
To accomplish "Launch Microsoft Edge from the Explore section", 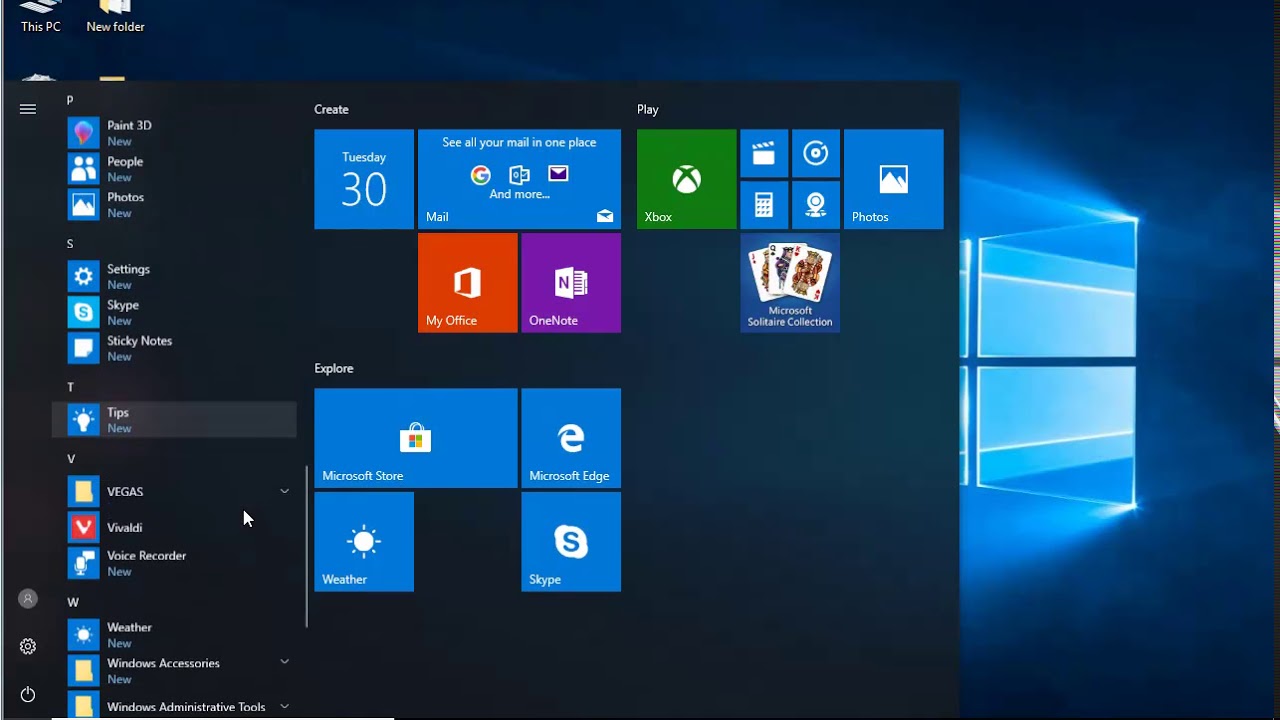I will tap(571, 437).
